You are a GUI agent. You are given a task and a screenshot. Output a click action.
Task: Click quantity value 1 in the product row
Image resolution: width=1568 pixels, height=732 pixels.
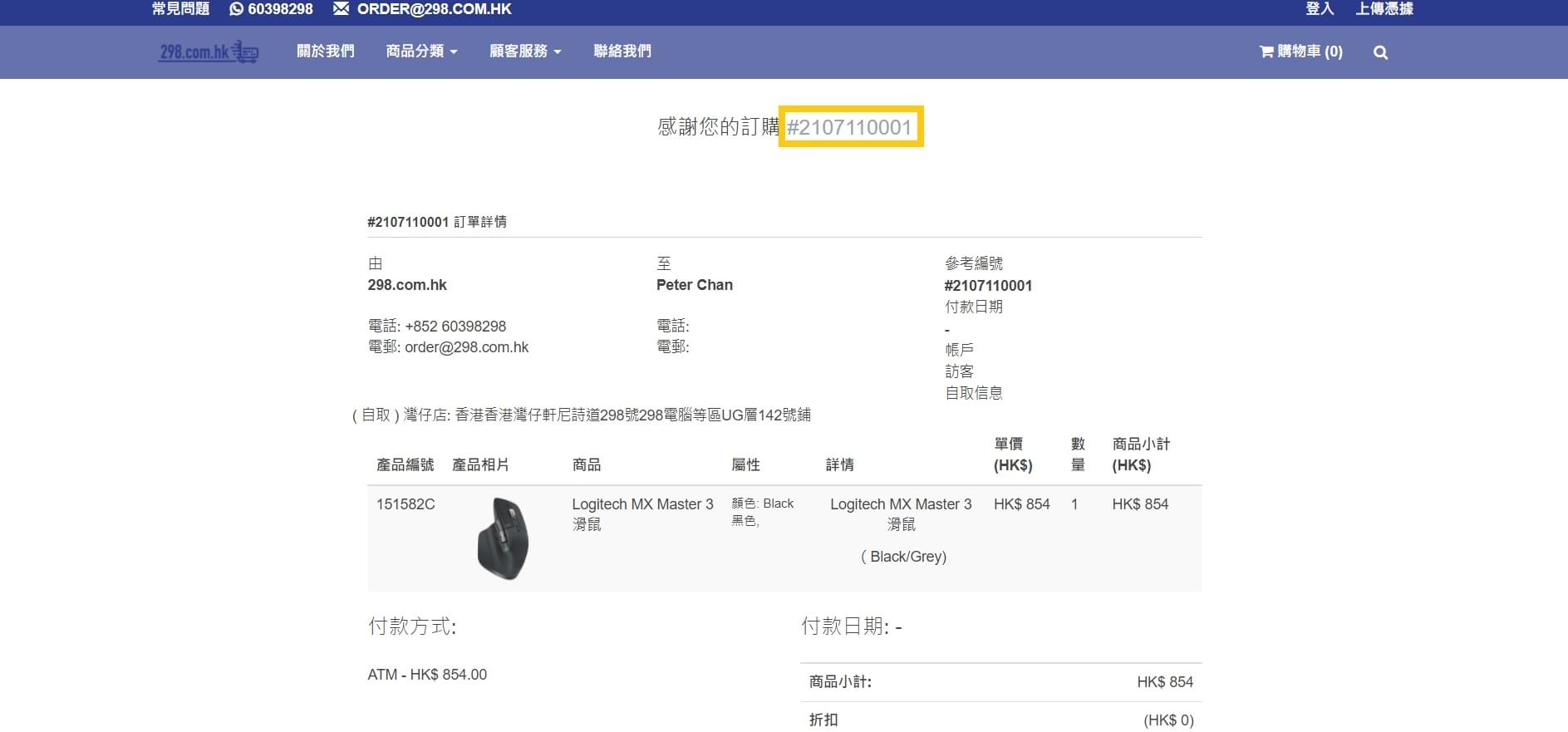[1074, 504]
